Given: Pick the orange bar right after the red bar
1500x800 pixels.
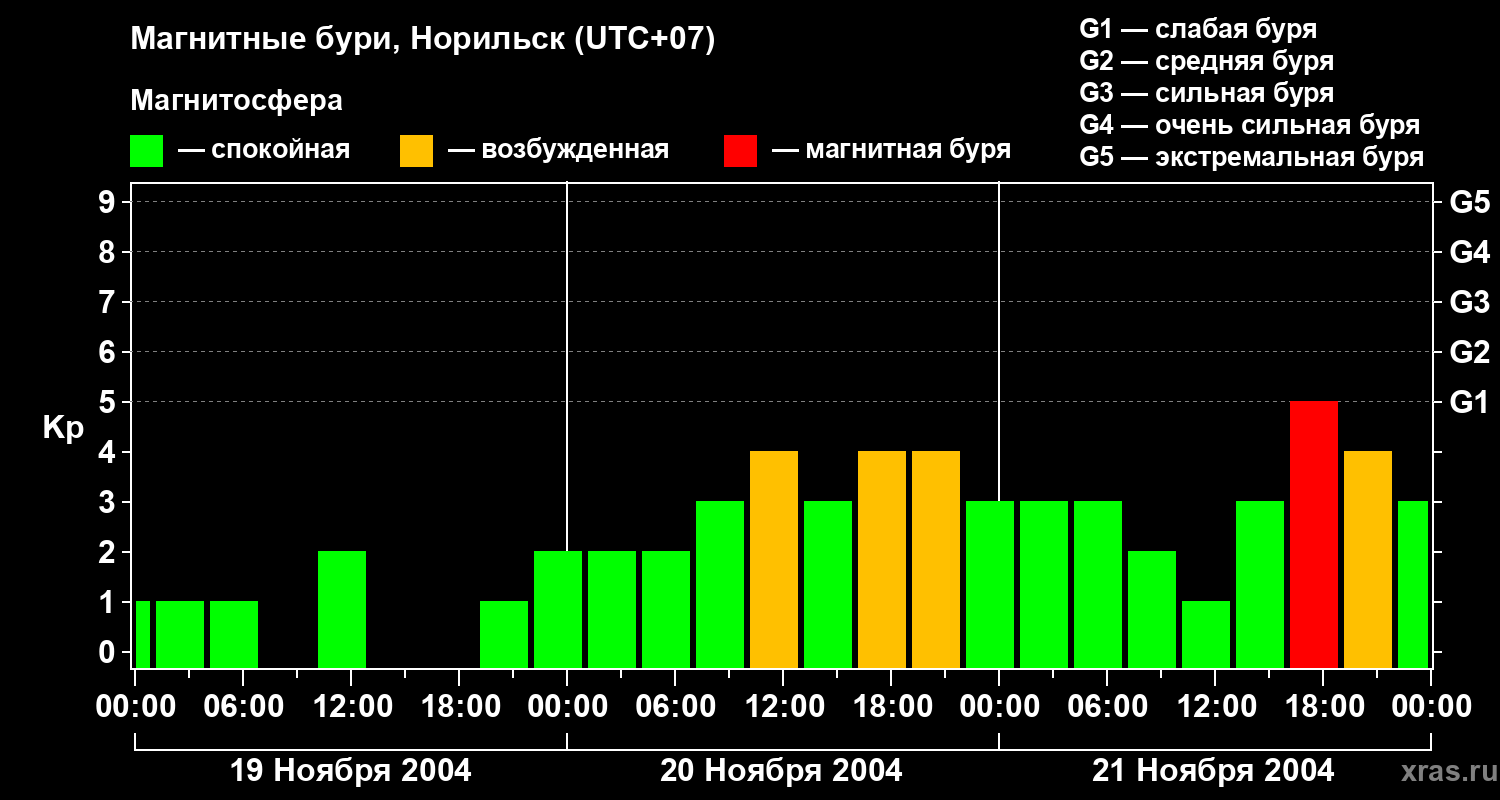Looking at the screenshot, I should [x=1368, y=559].
